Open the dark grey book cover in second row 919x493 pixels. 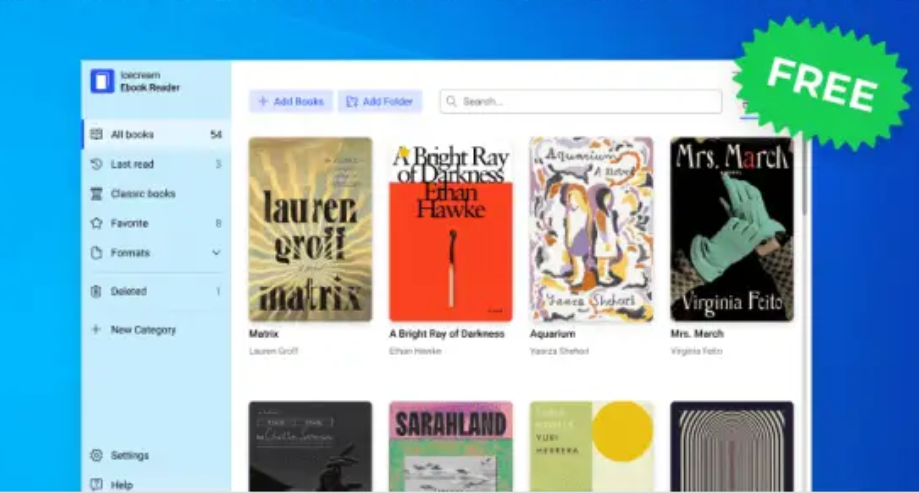(310, 447)
